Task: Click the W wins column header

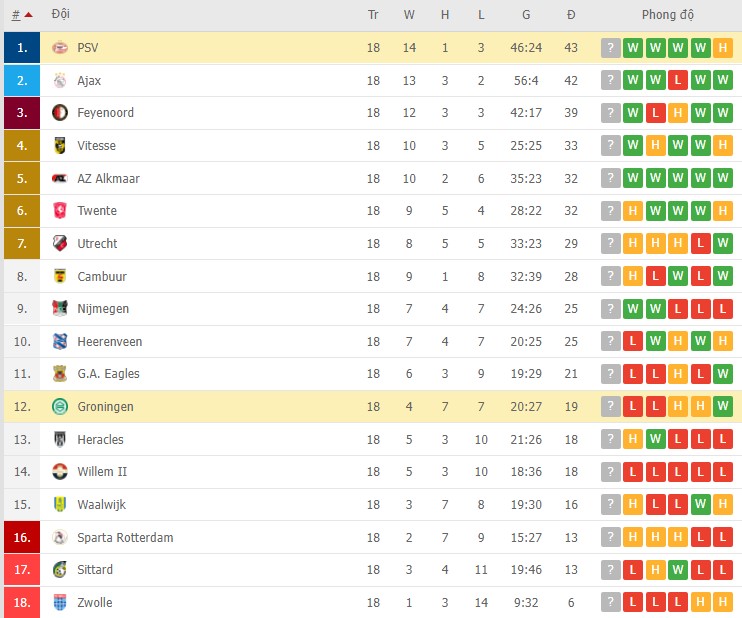Action: pos(409,15)
